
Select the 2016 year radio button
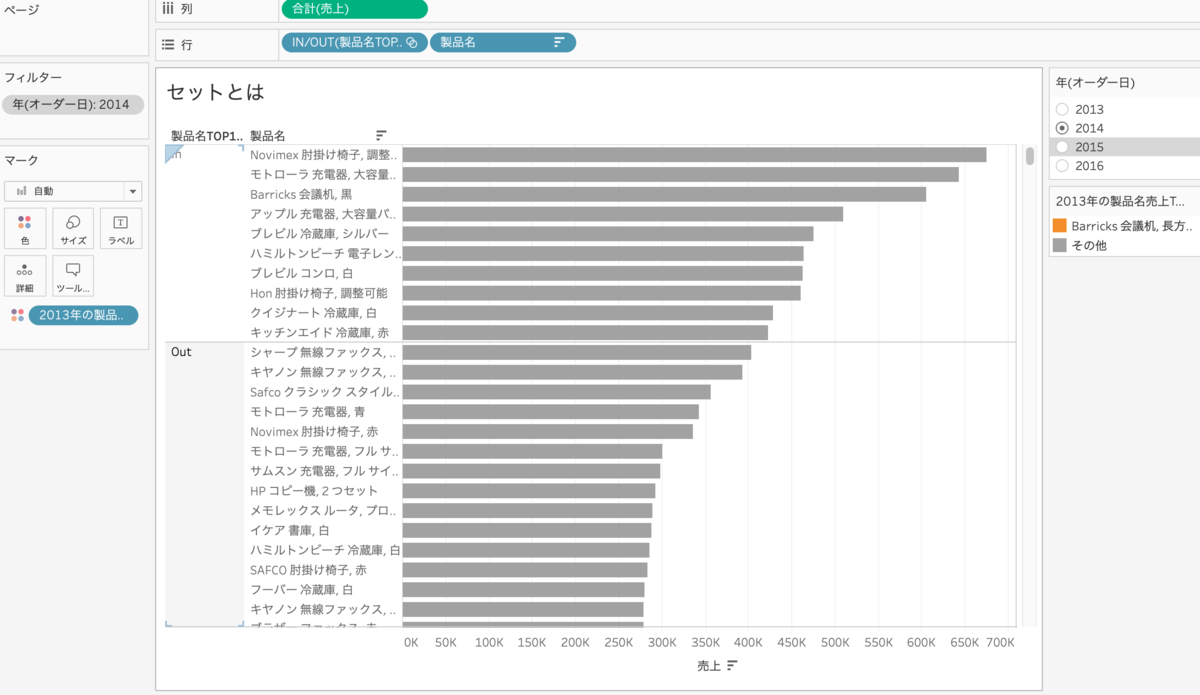(1062, 166)
